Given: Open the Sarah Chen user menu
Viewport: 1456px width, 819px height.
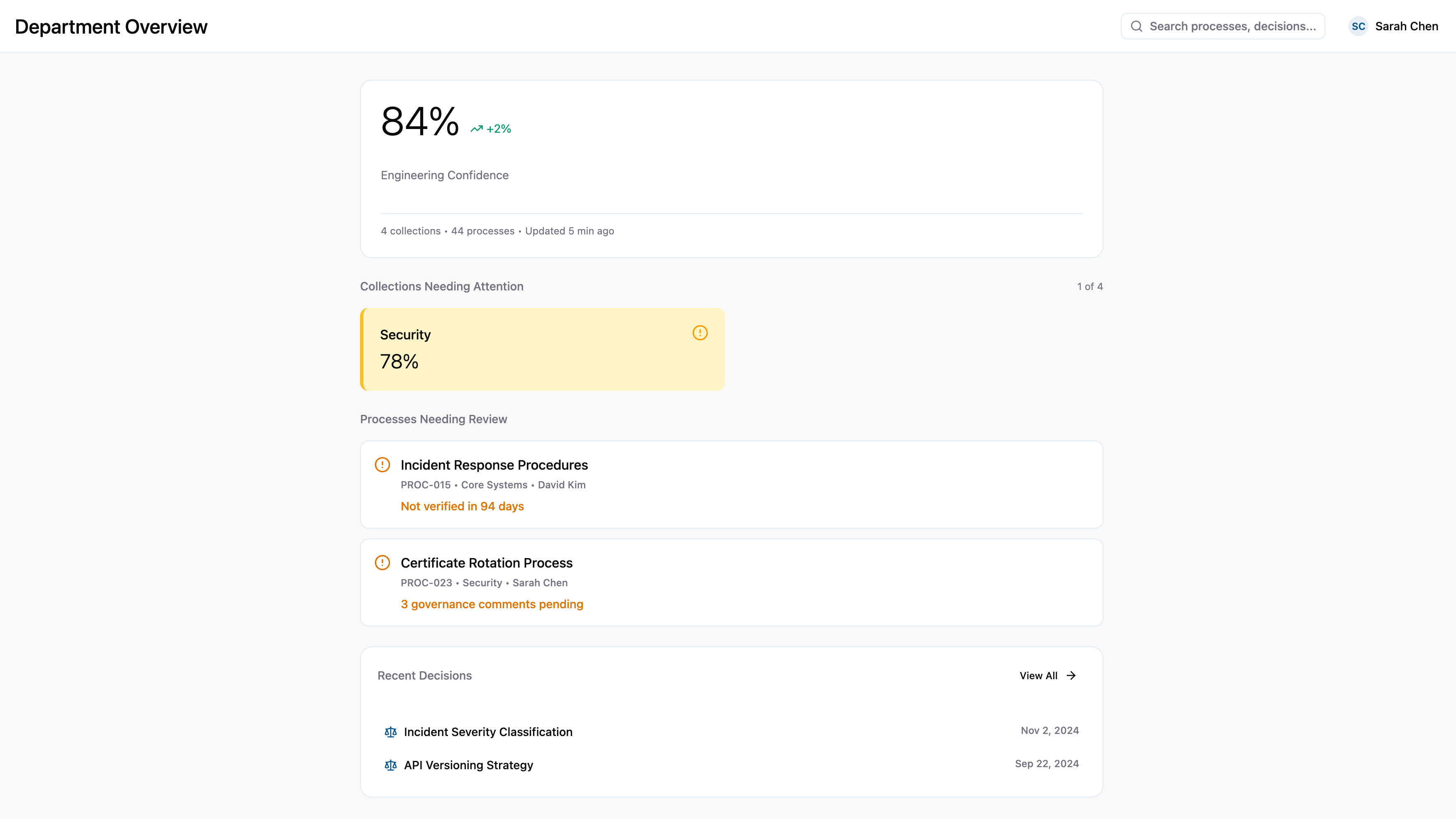Looking at the screenshot, I should [1406, 27].
